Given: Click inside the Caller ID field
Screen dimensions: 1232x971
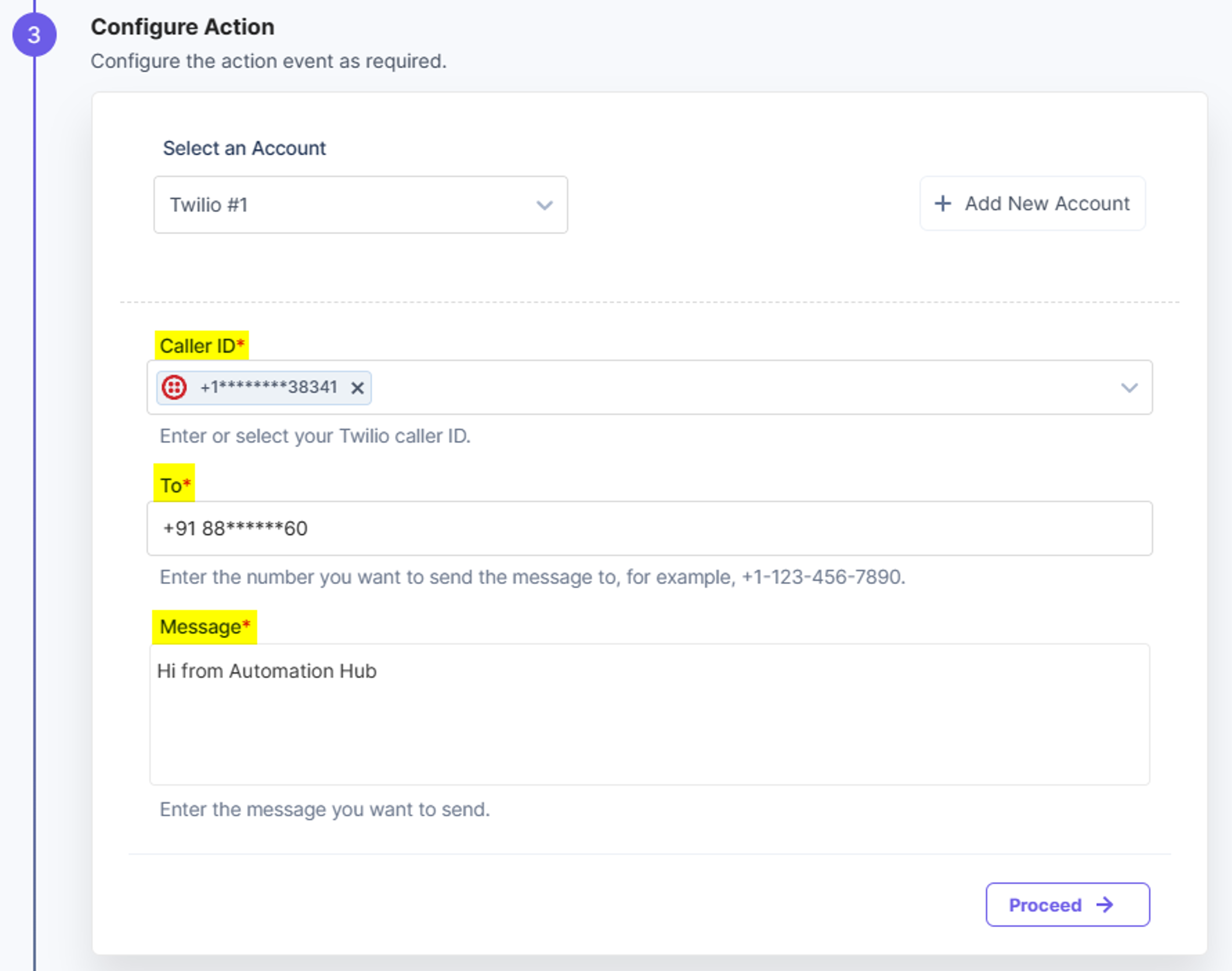Looking at the screenshot, I should click(650, 387).
